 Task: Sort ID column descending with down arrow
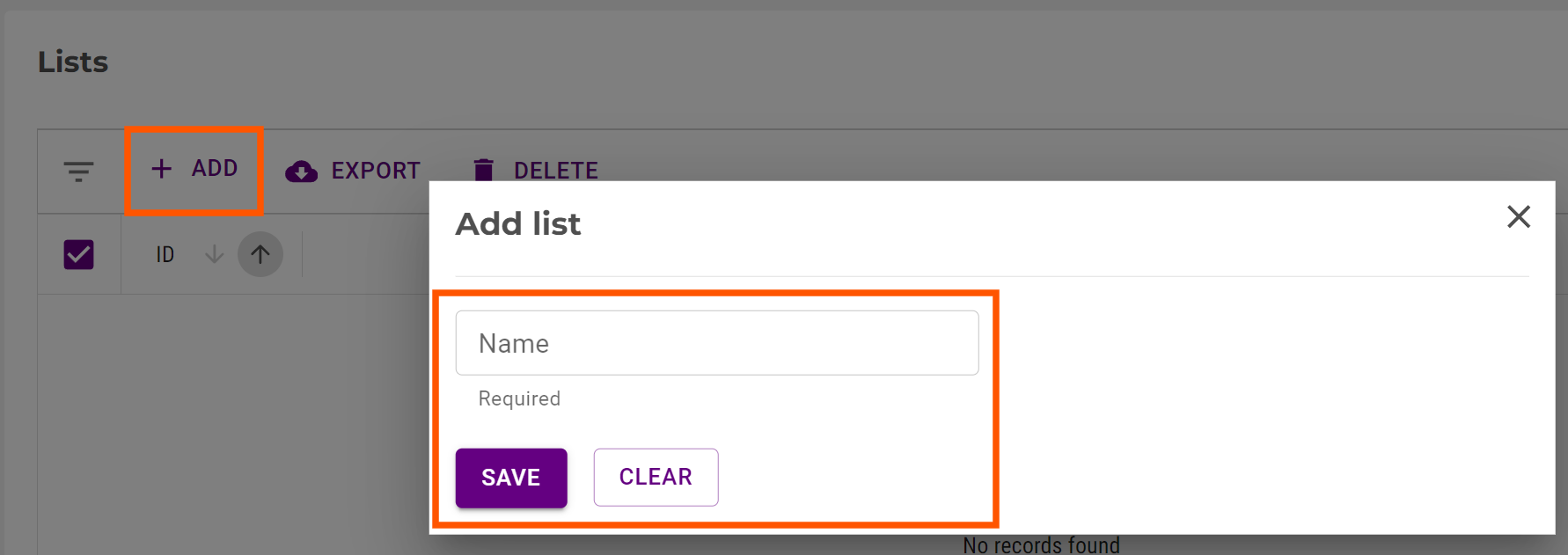pyautogui.click(x=214, y=255)
